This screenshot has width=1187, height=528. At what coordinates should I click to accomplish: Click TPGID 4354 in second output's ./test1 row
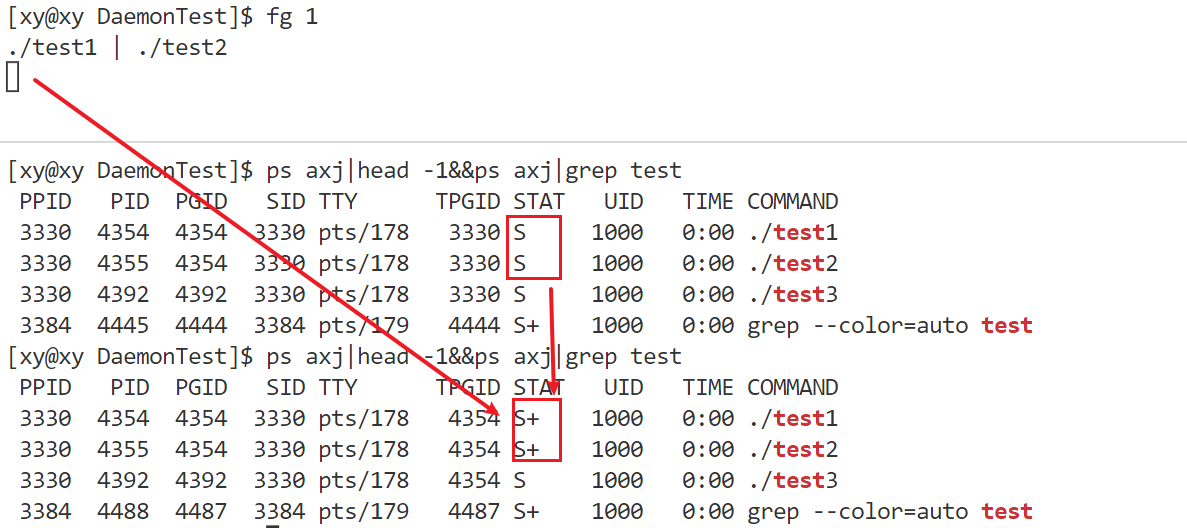point(474,419)
